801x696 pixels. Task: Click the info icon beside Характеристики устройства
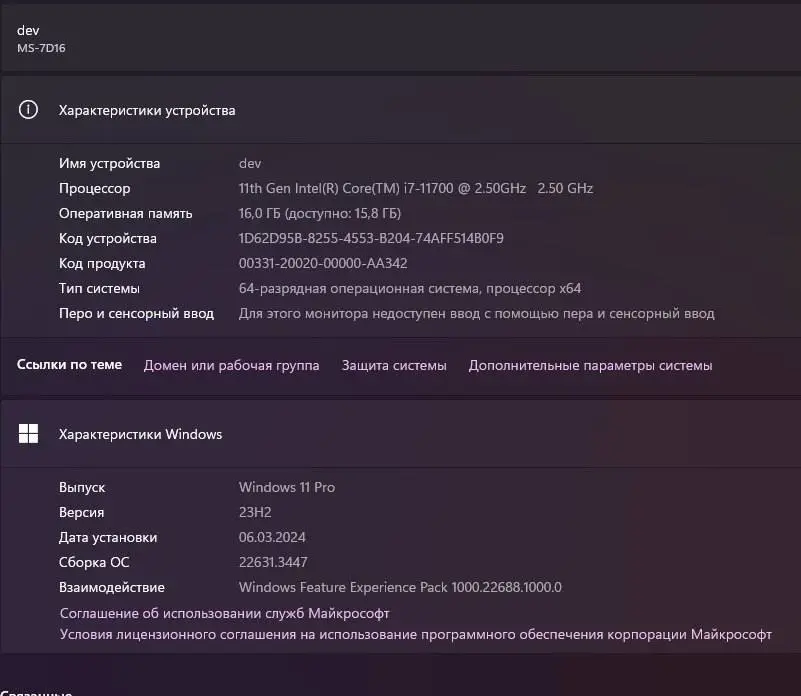pos(28,109)
